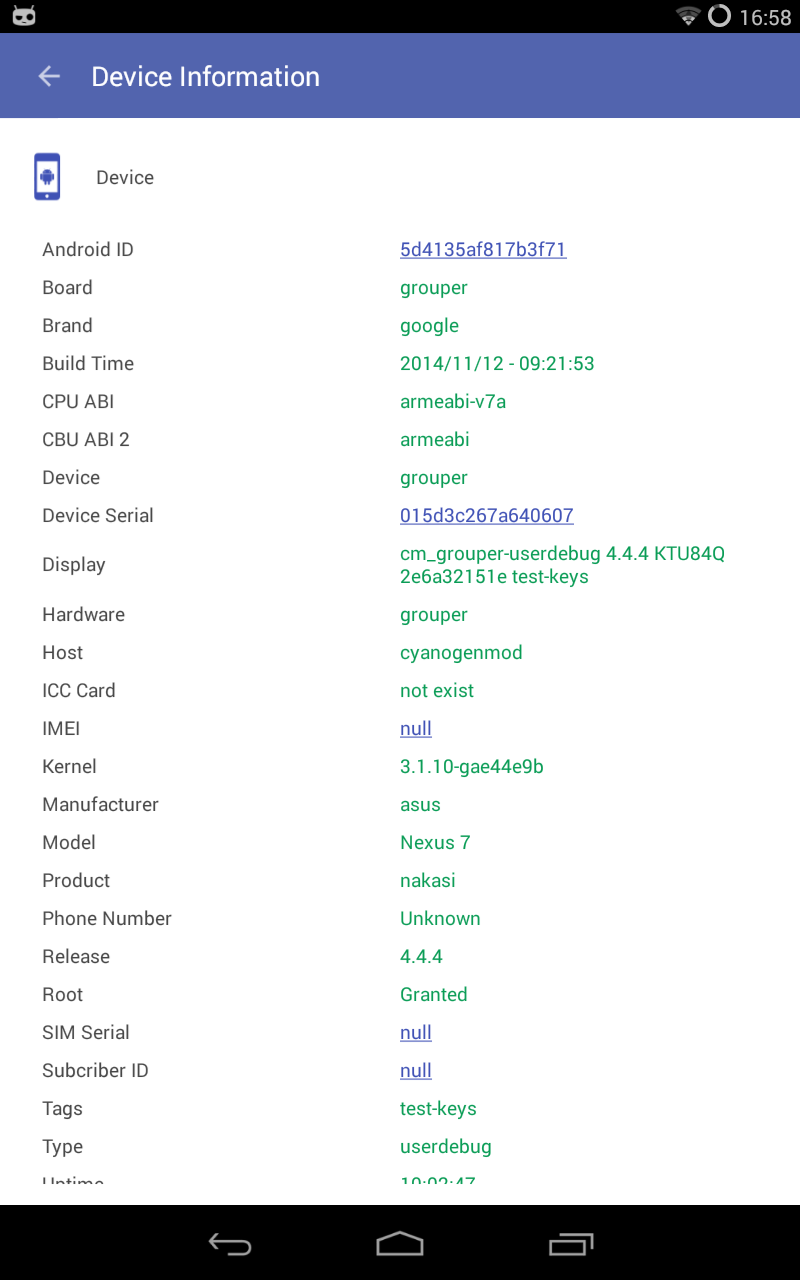Image resolution: width=800 pixels, height=1280 pixels.
Task: Click the Subcriber ID null value
Action: 415,1070
